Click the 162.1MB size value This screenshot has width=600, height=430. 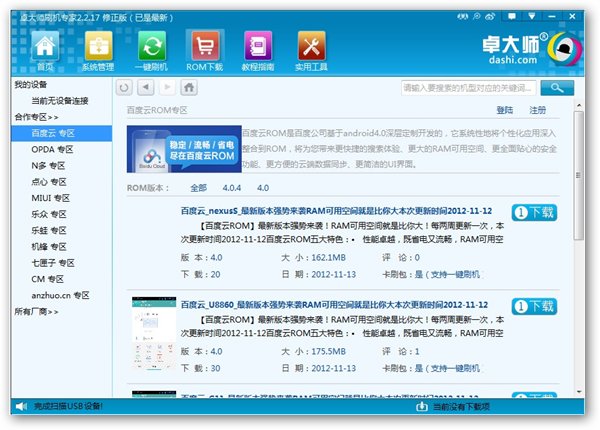[328, 257]
